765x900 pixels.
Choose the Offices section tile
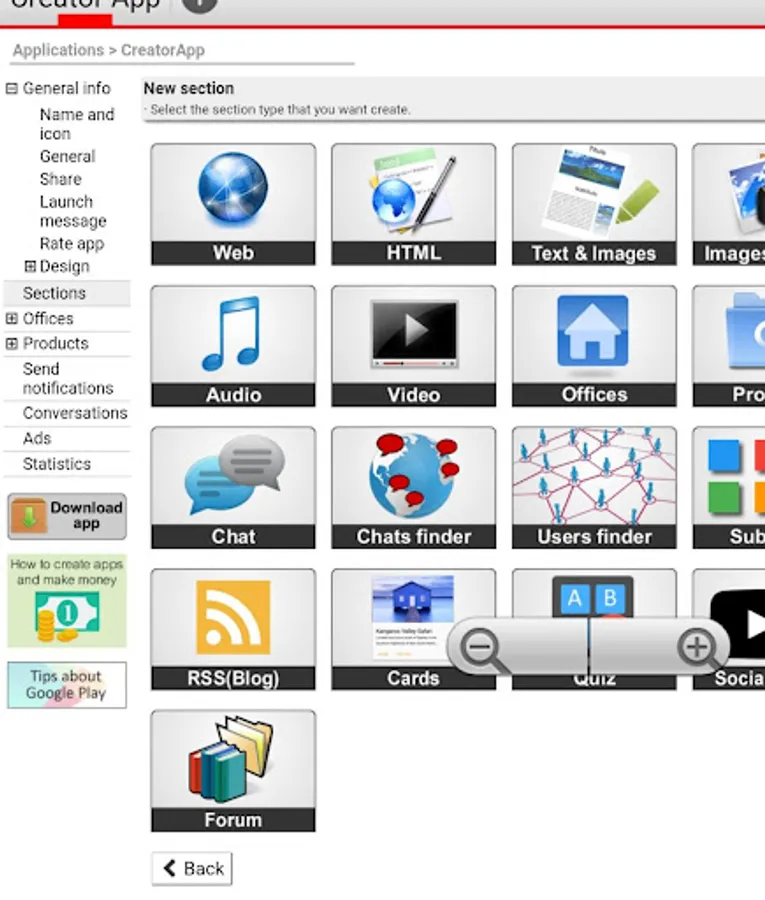point(594,346)
